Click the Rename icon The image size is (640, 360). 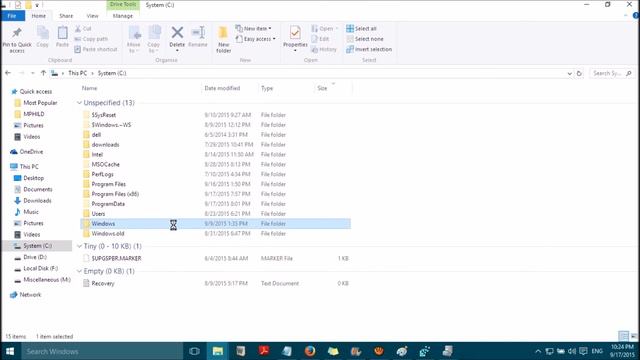click(198, 33)
